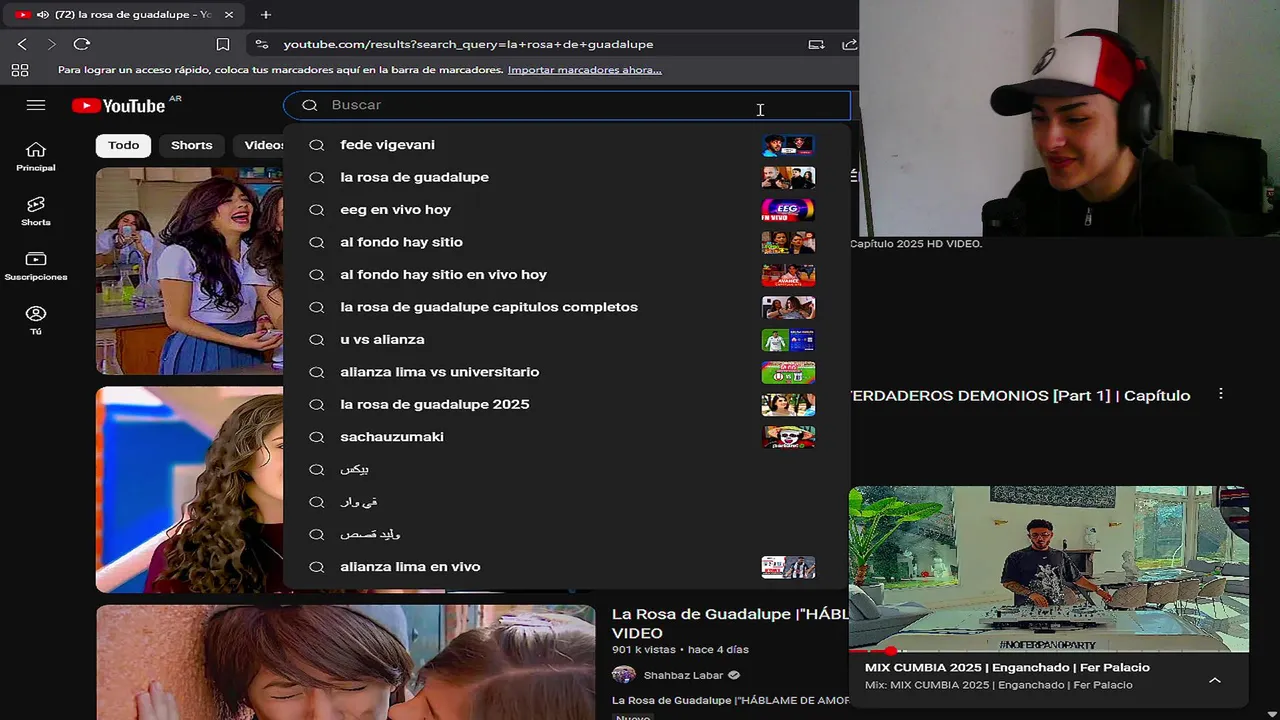Image resolution: width=1280 pixels, height=720 pixels.
Task: Select the first Arabic suggestion below sachauzumaki
Action: click(x=567, y=470)
